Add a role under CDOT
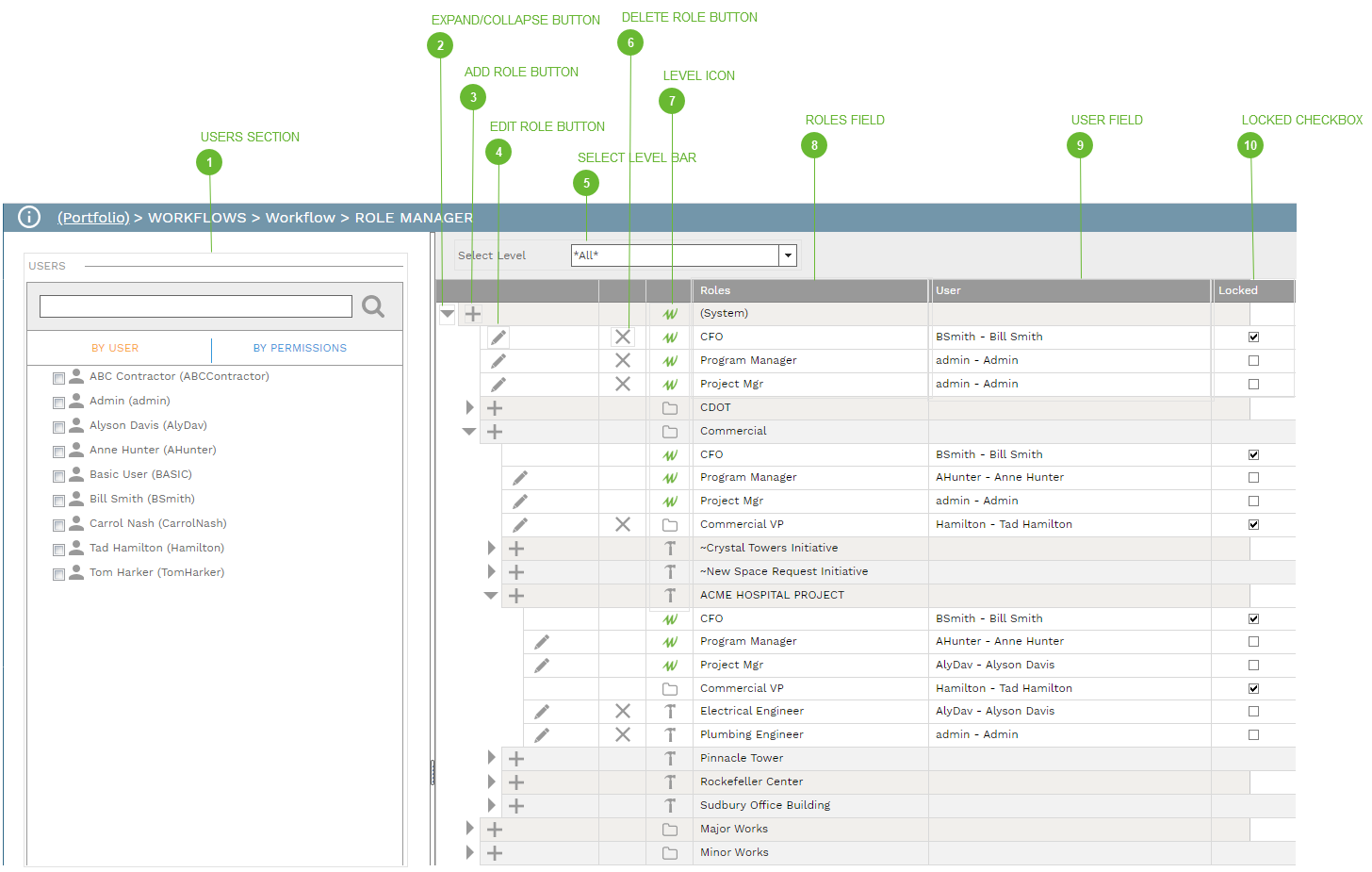The height and width of the screenshot is (872, 1372). pos(495,408)
